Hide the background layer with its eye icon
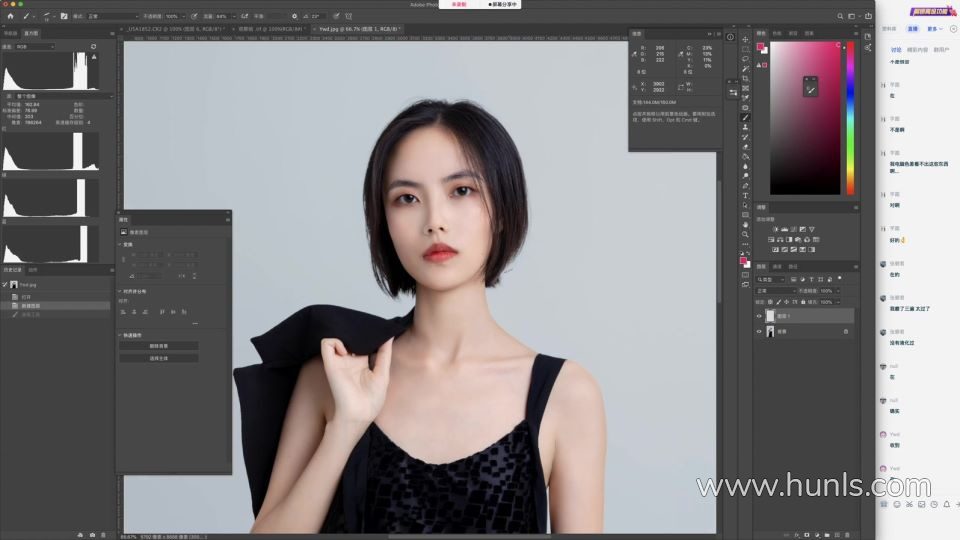960x540 pixels. pyautogui.click(x=759, y=331)
